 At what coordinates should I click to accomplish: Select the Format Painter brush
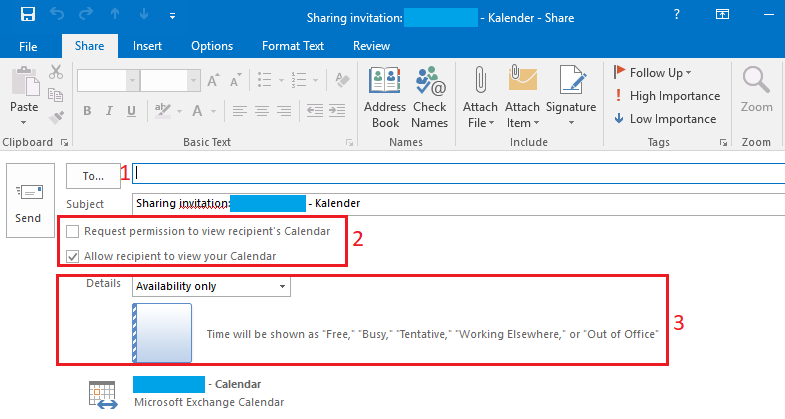point(56,117)
